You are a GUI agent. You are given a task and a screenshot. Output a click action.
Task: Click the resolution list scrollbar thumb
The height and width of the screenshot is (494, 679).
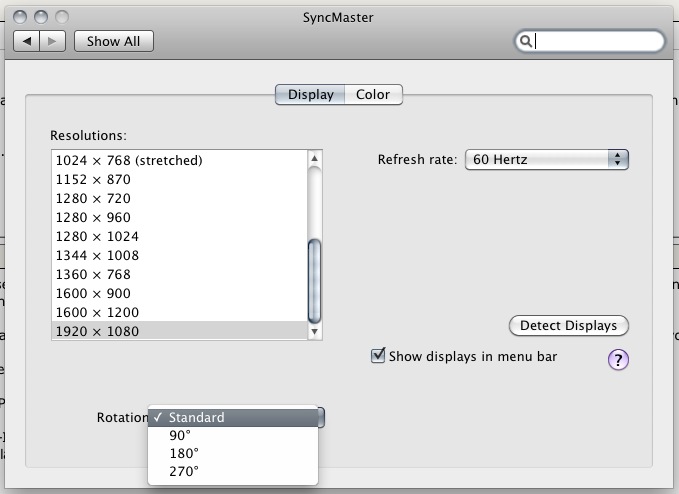coord(314,281)
